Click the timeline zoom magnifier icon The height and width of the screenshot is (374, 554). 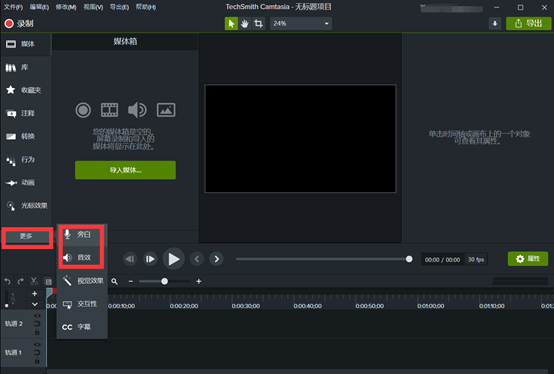coord(114,281)
